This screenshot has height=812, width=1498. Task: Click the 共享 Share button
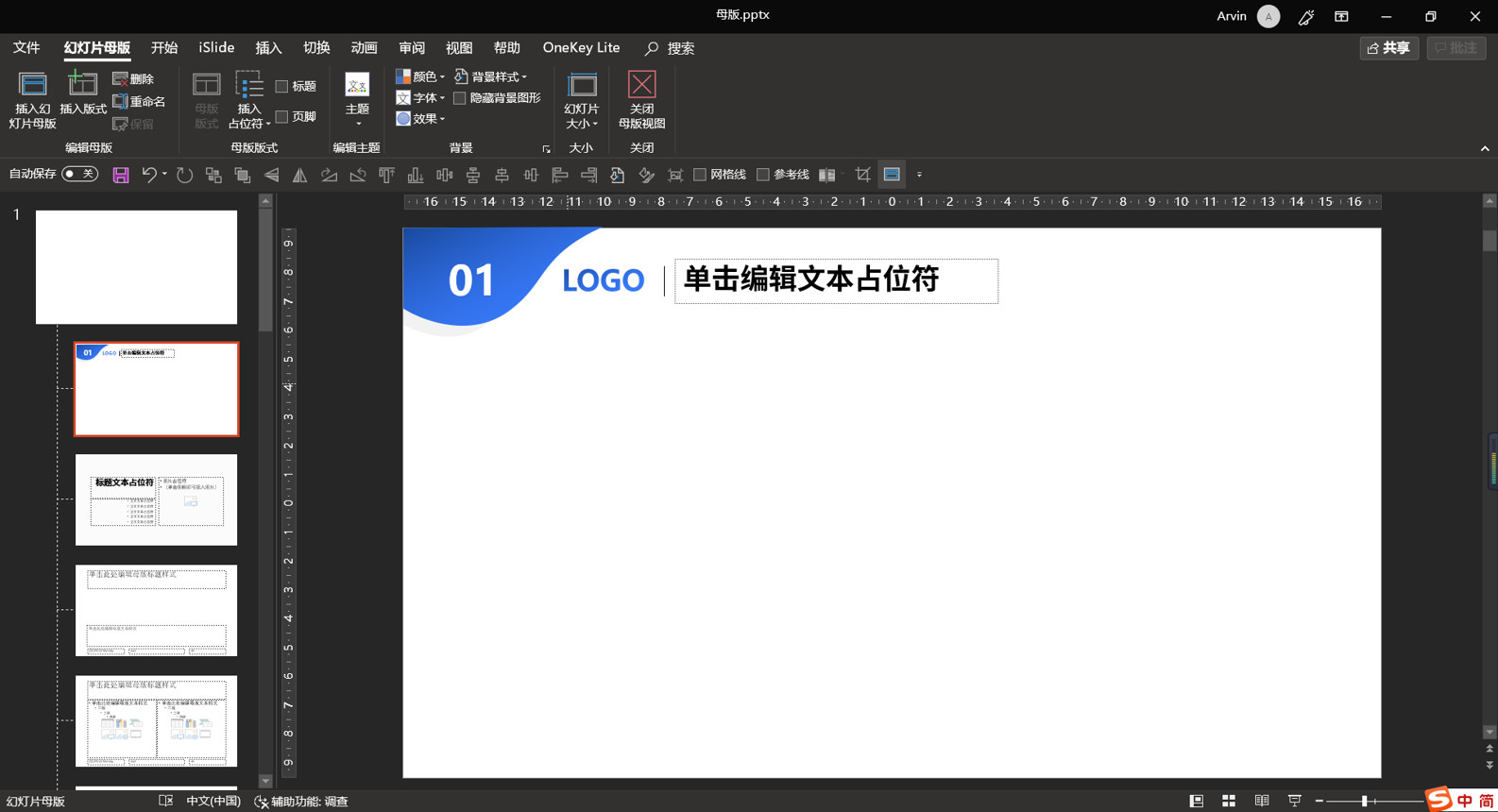[1388, 48]
